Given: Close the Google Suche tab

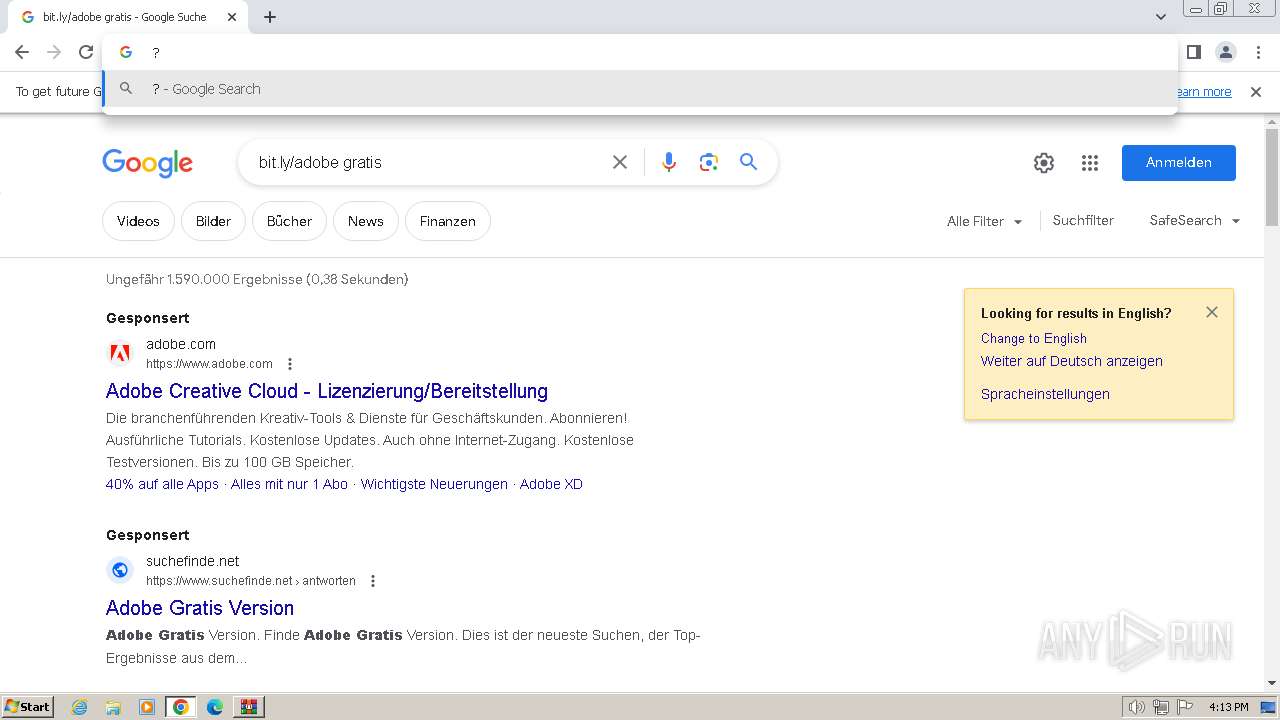Looking at the screenshot, I should [232, 17].
